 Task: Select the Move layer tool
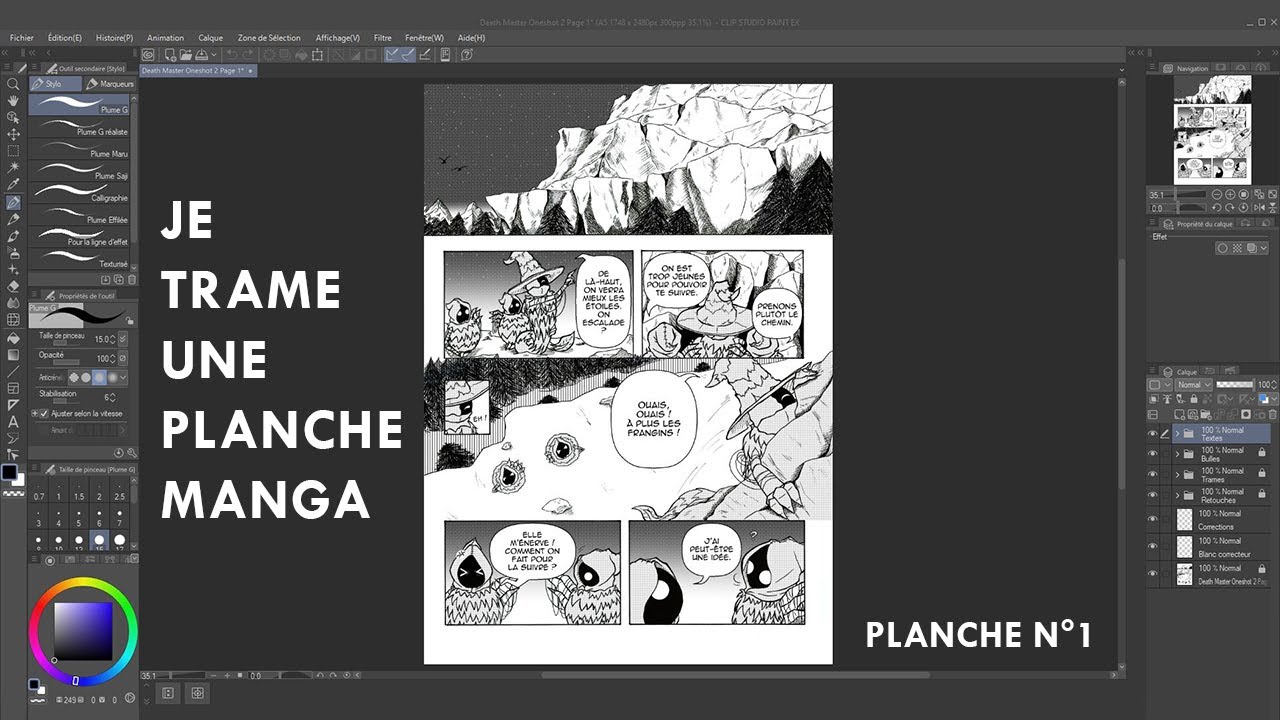click(x=13, y=134)
